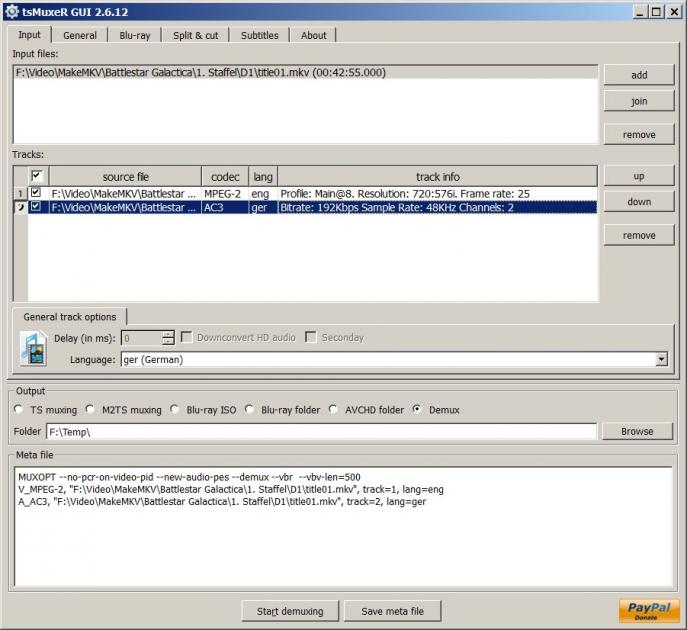This screenshot has width=687, height=630.
Task: Click inside the Meta file text area
Action: pyautogui.click(x=344, y=526)
